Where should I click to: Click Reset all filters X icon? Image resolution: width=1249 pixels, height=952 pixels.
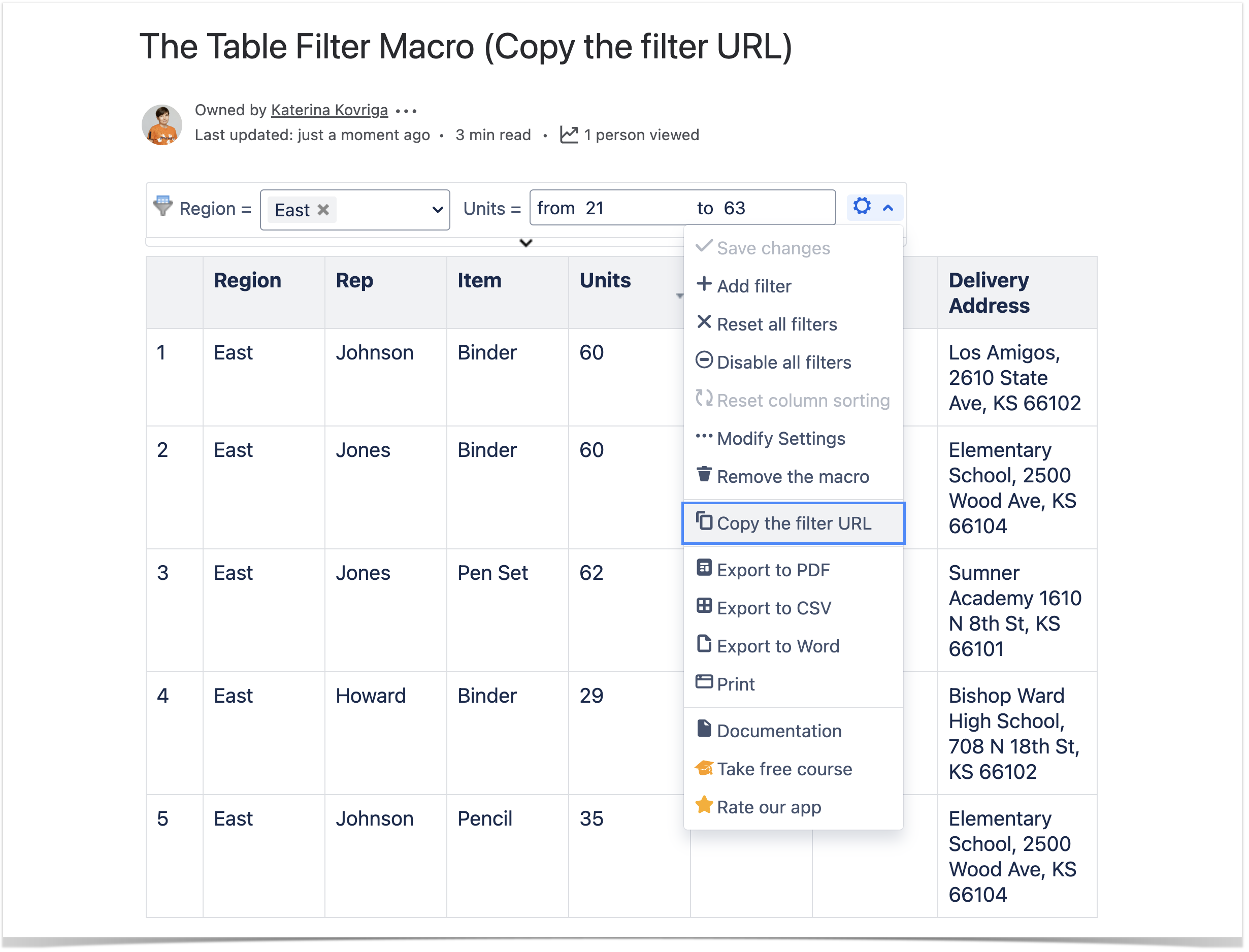coord(704,322)
